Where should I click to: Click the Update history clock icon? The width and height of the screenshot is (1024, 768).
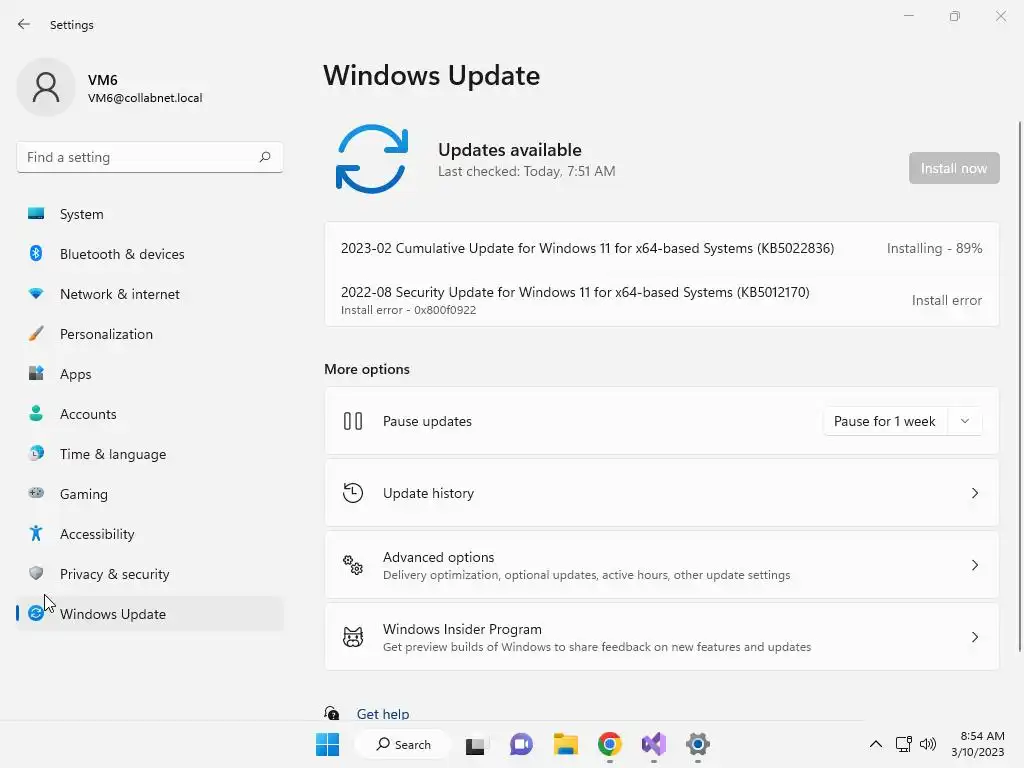(353, 493)
